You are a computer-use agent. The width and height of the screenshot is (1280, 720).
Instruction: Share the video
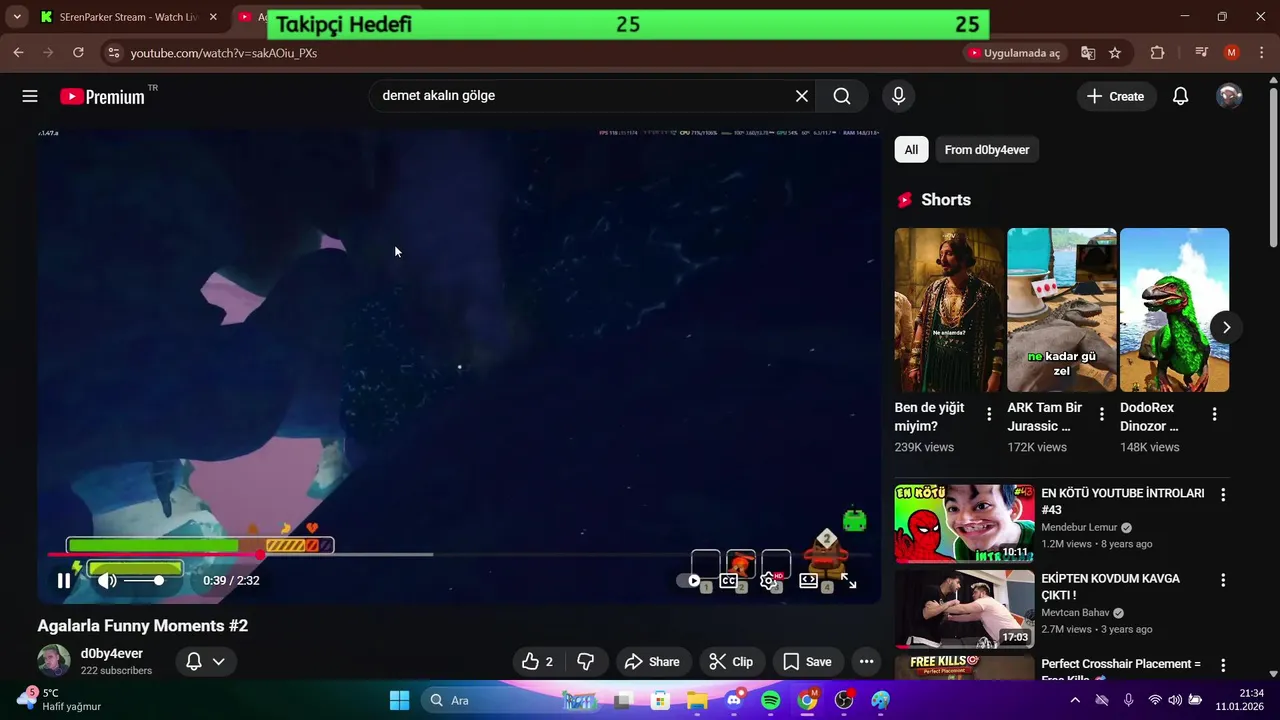[x=652, y=661]
